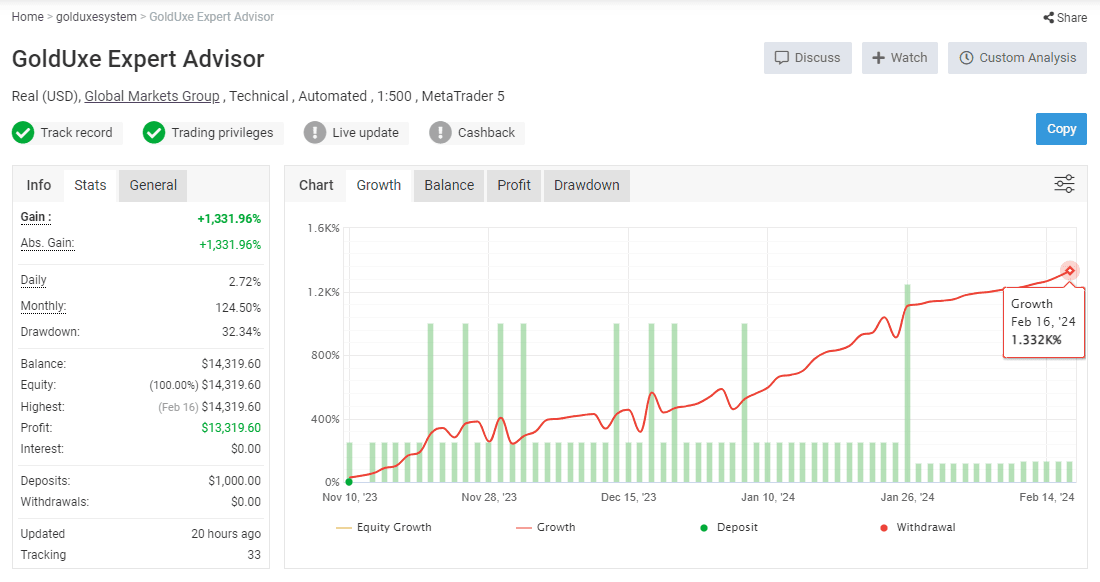Go to Home breadcrumb
This screenshot has height=582, width=1100.
click(x=27, y=17)
